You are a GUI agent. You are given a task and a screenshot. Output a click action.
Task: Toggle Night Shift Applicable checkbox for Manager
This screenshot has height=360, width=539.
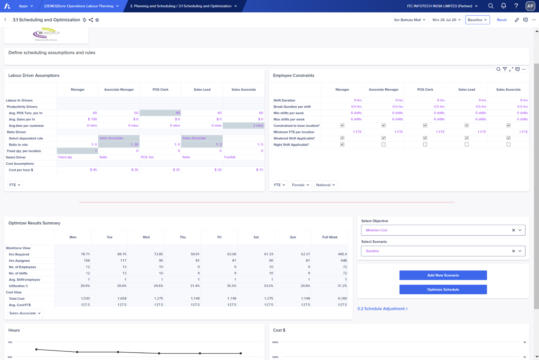tap(342, 144)
